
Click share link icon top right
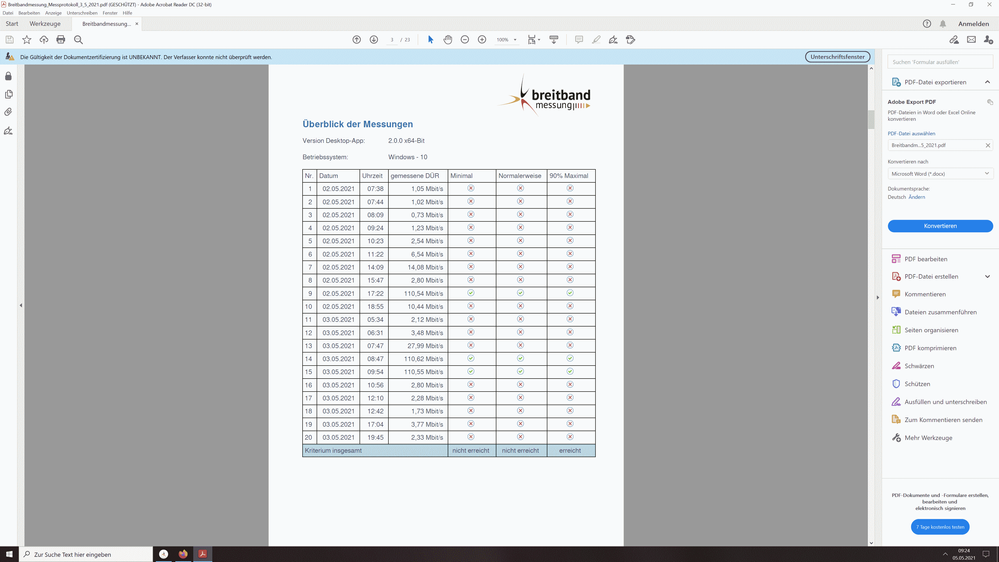click(x=954, y=40)
